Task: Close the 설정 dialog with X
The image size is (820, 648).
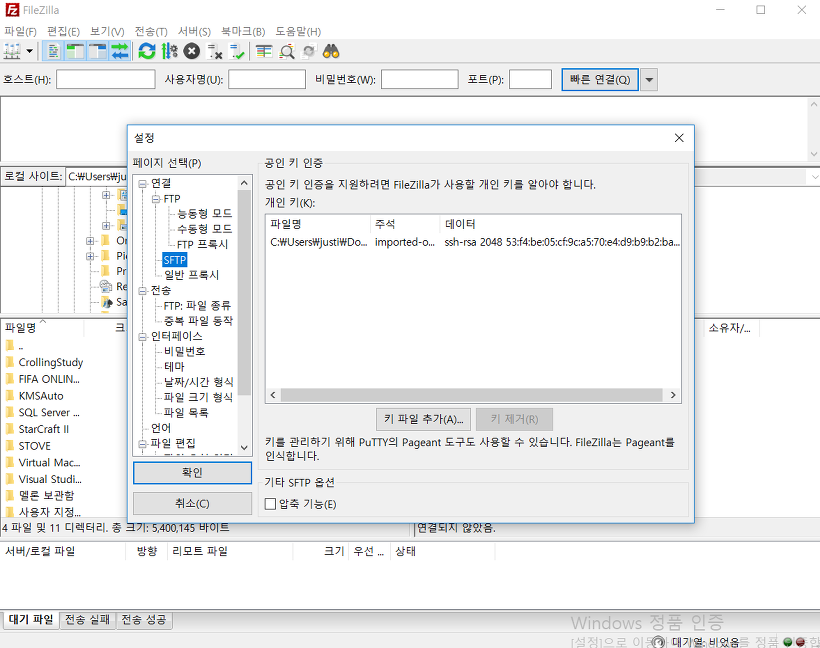Action: pyautogui.click(x=679, y=138)
